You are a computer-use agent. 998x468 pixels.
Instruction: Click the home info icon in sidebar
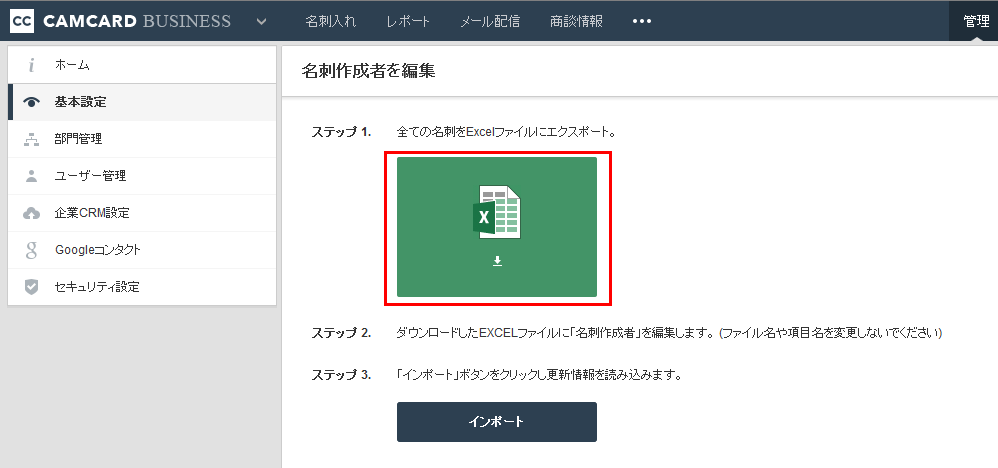point(32,65)
